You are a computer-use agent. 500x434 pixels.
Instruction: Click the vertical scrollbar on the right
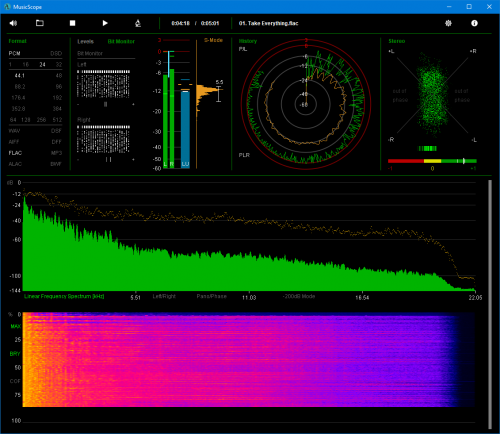tap(490, 304)
